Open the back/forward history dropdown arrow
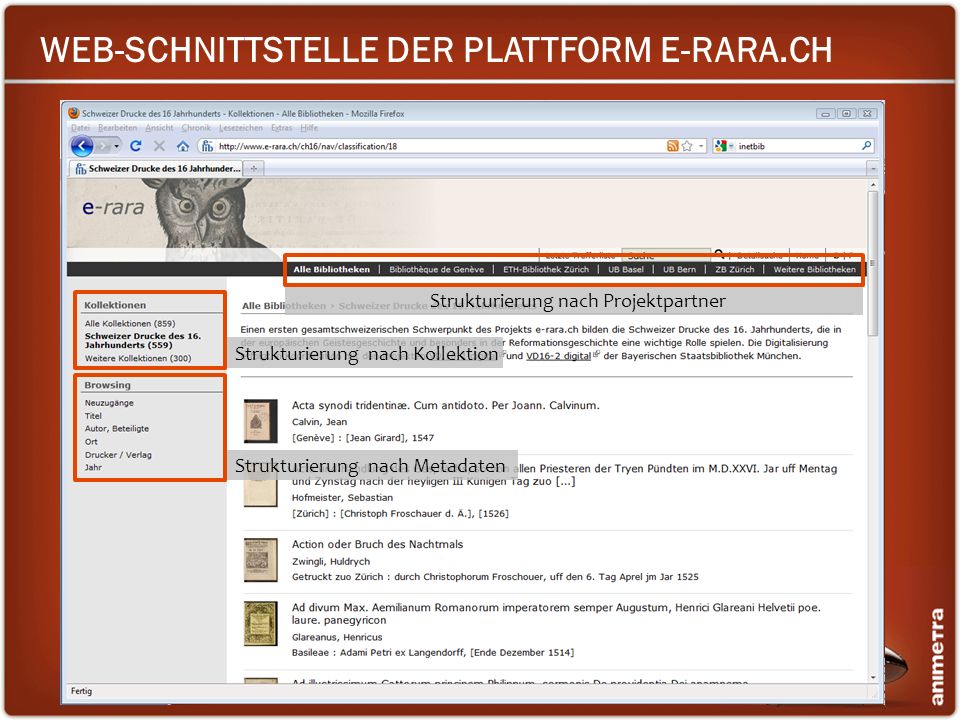The width and height of the screenshot is (960, 720). point(116,146)
